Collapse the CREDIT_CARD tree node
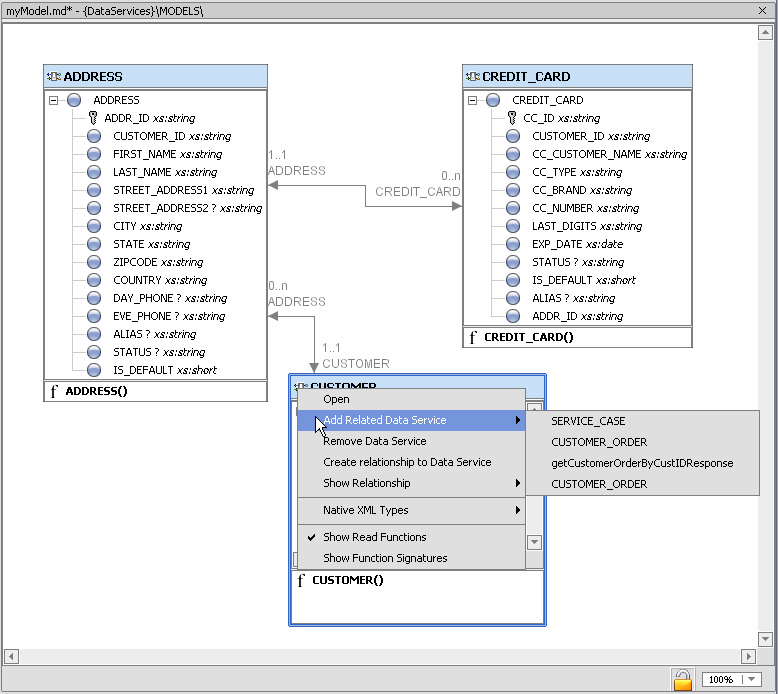The image size is (778, 694). point(472,100)
